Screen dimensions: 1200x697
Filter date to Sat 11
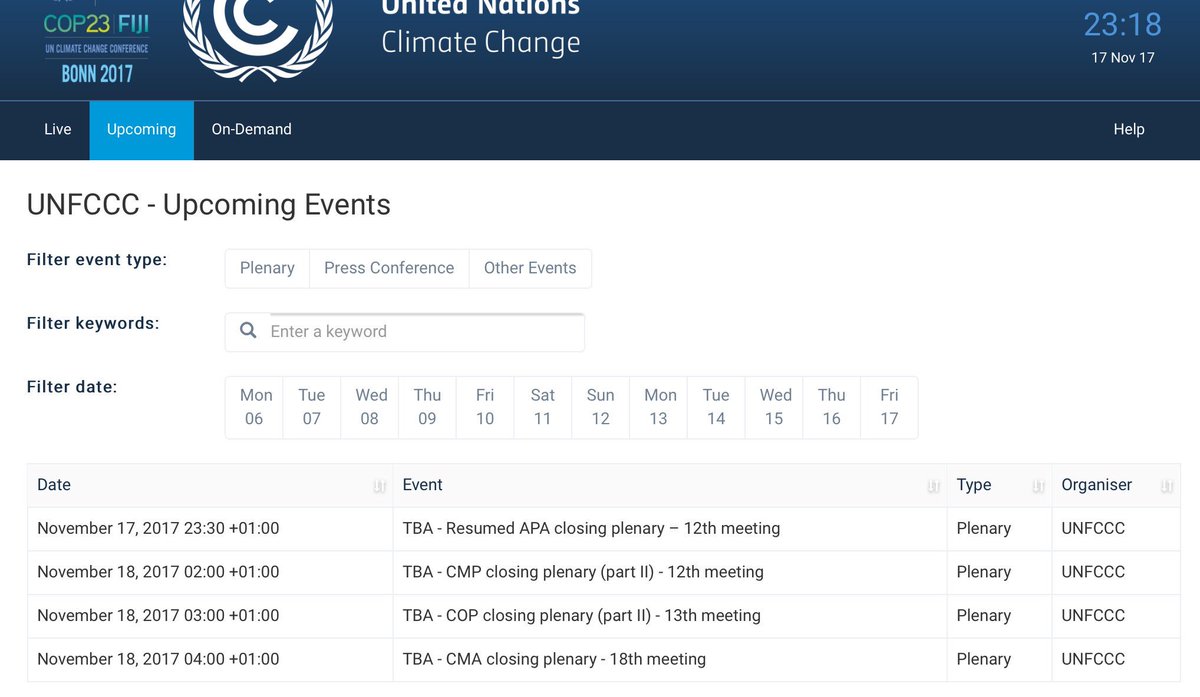543,407
